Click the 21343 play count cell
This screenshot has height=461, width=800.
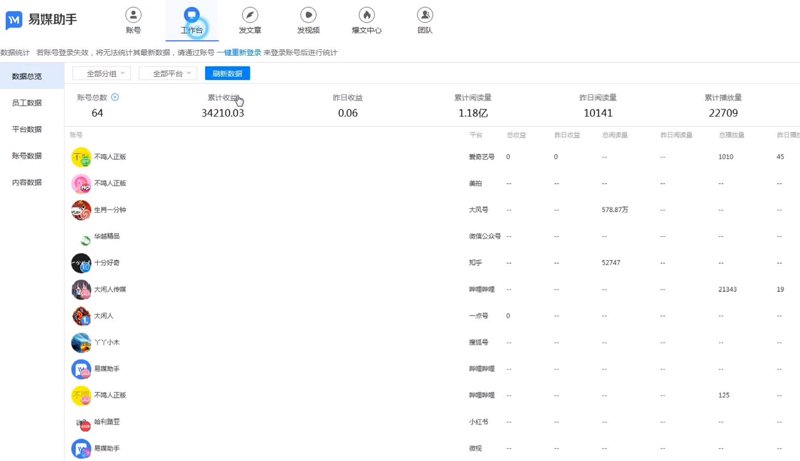pyautogui.click(x=728, y=290)
